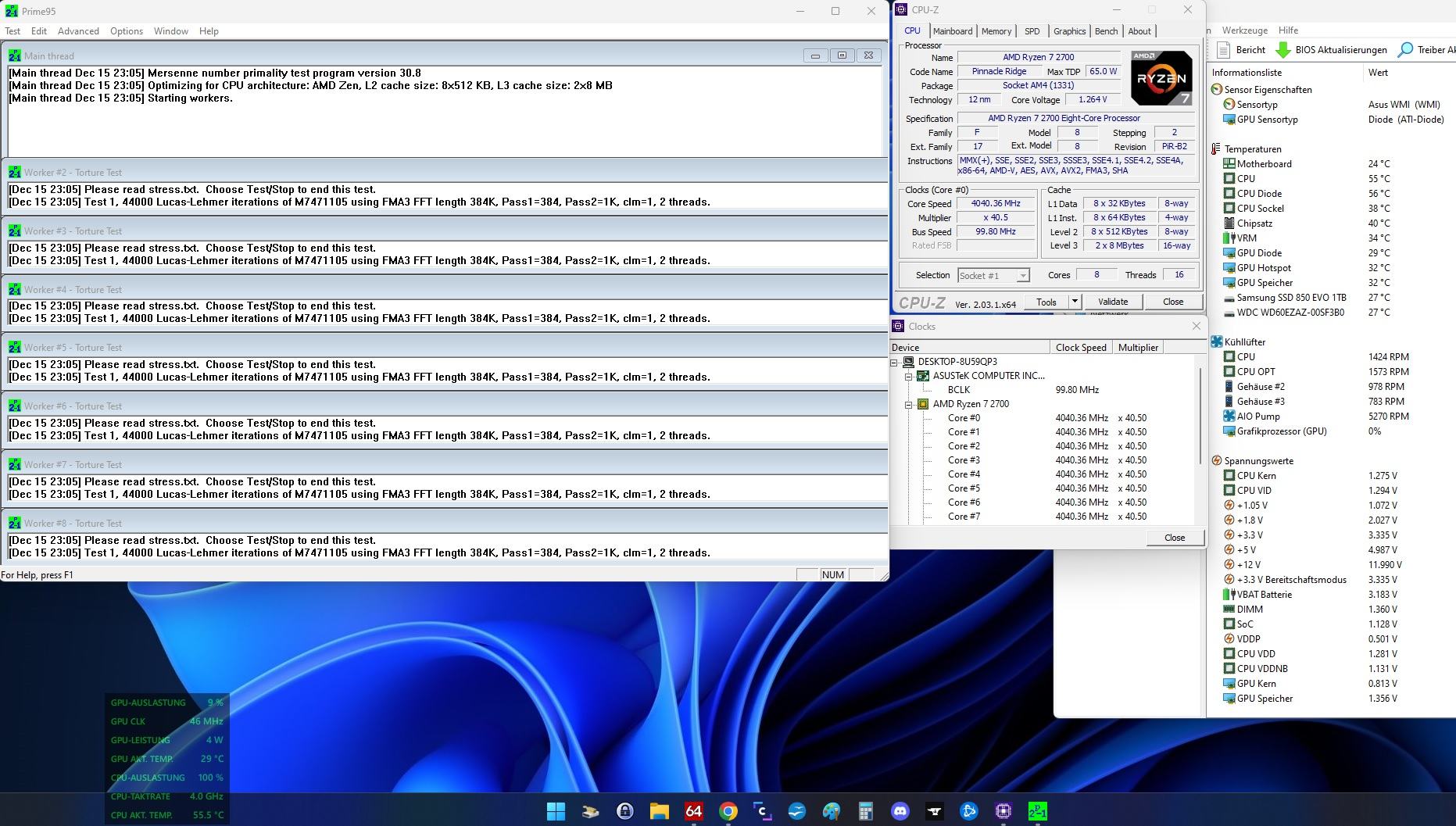Collapse the ASUSTeK COMPUTER INC node
This screenshot has width=1456, height=826.
click(909, 376)
